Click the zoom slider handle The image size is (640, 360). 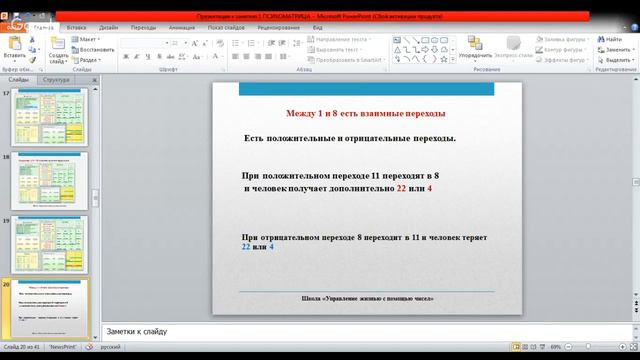[588, 347]
